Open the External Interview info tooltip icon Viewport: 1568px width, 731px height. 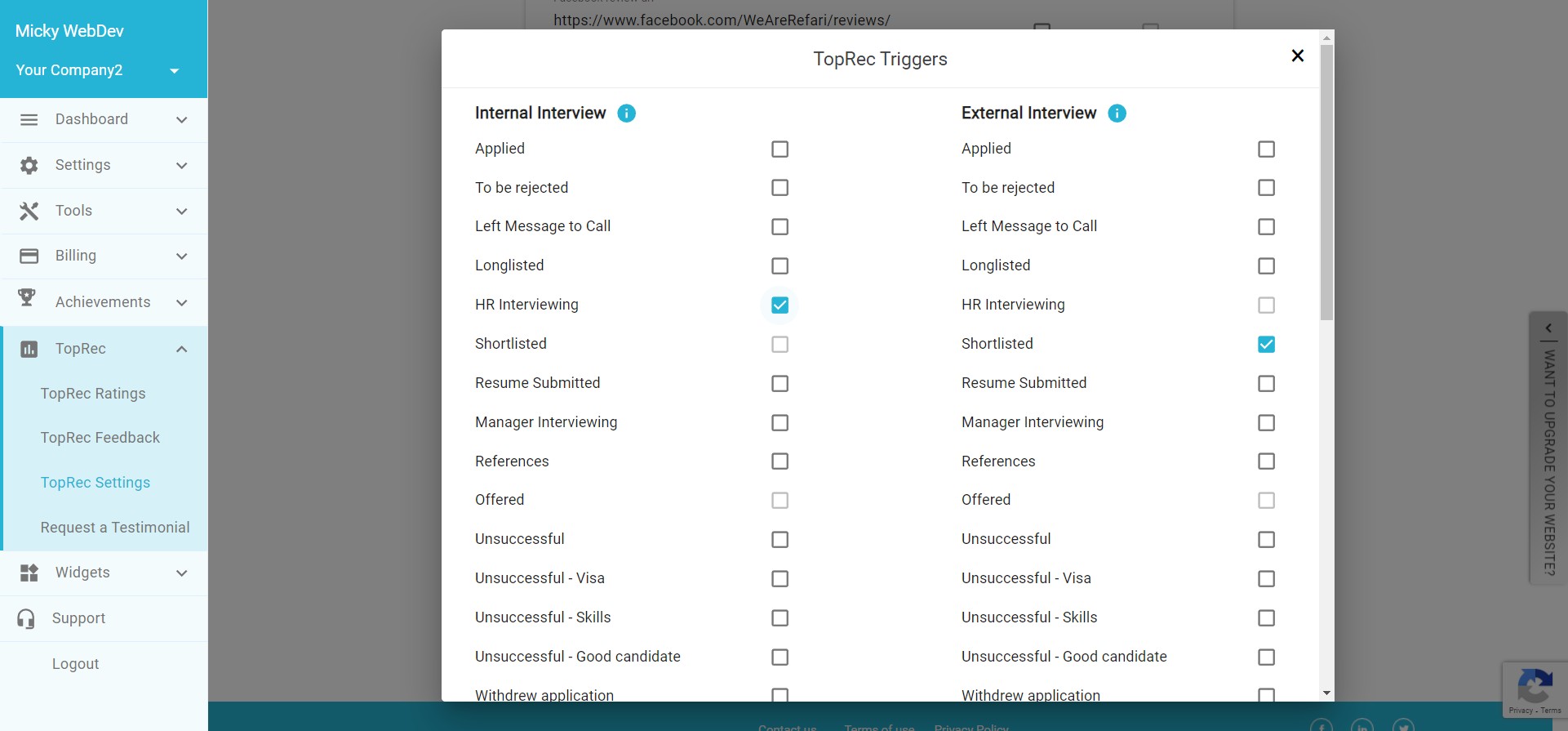1117,114
